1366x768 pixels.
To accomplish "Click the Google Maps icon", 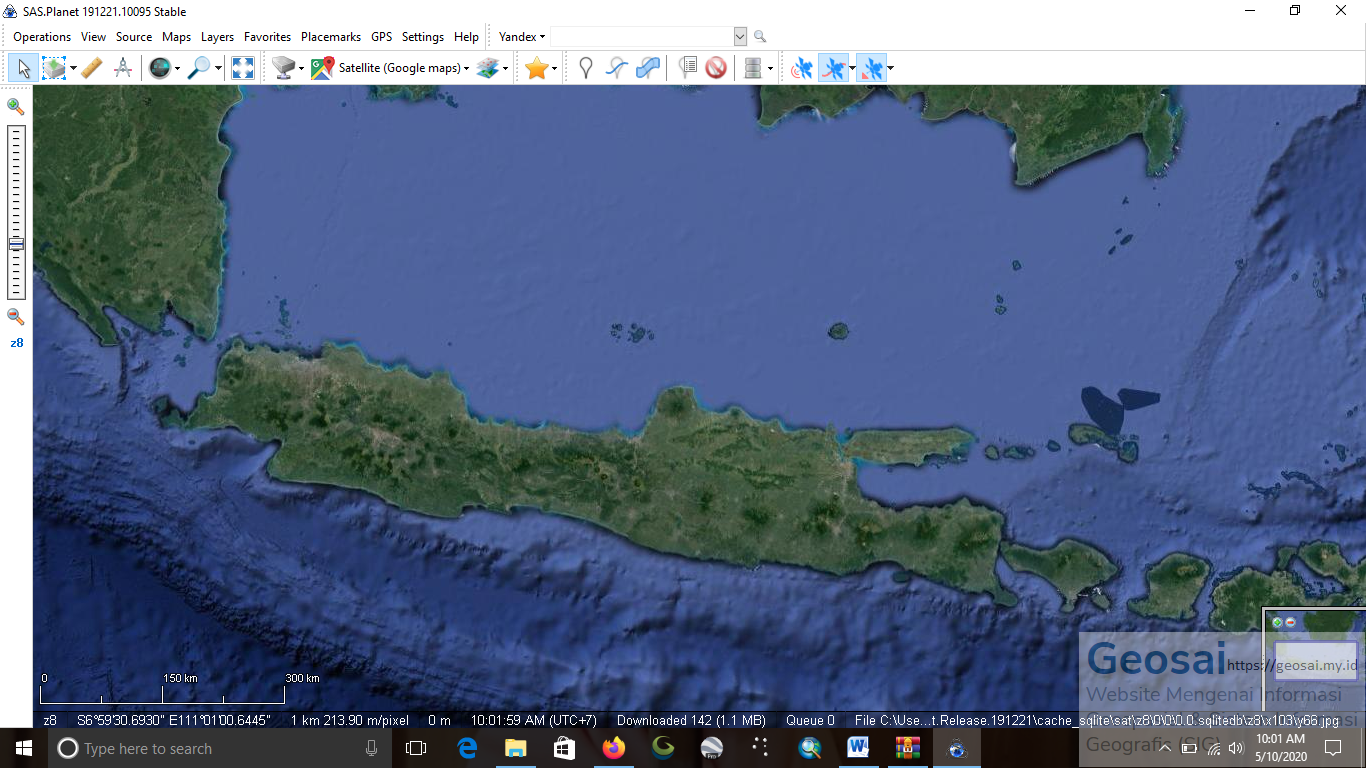I will tap(322, 68).
